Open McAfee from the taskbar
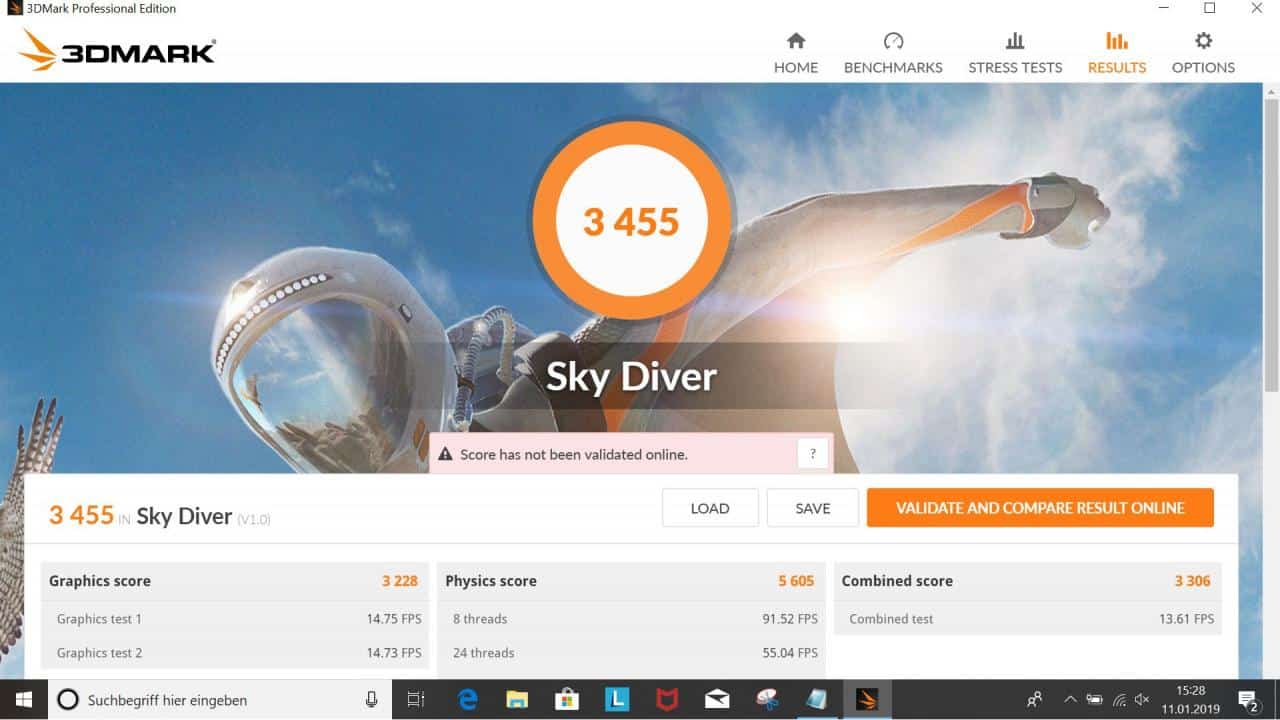This screenshot has width=1280, height=720. 667,699
